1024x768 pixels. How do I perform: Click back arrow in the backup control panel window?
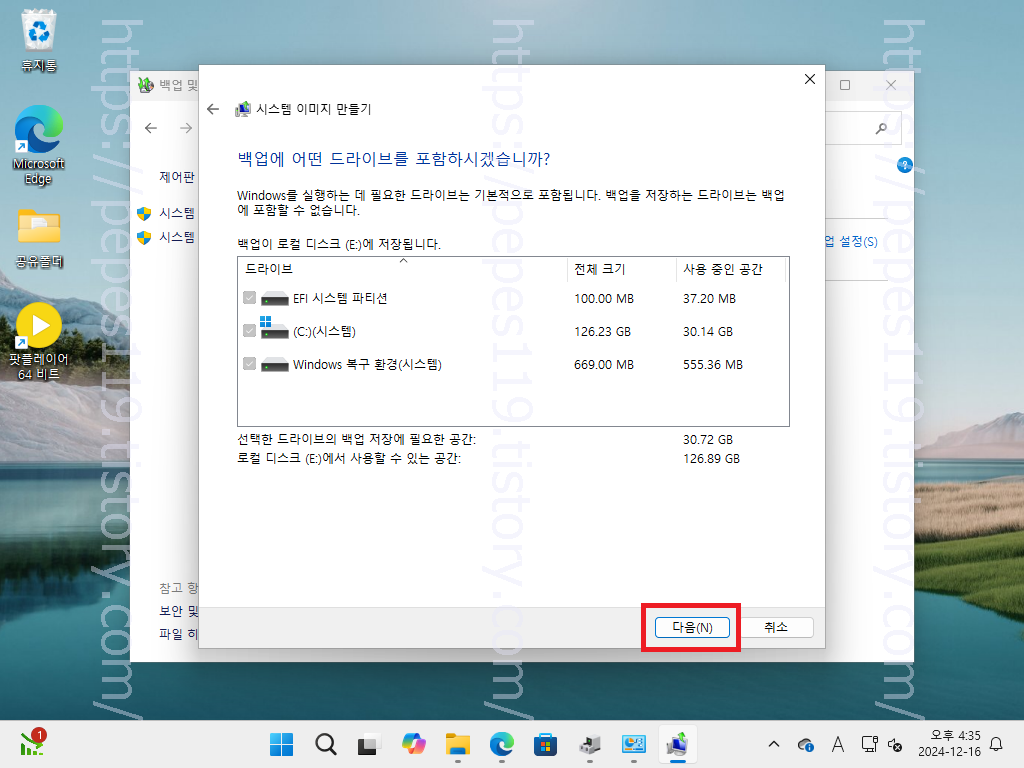click(x=151, y=128)
